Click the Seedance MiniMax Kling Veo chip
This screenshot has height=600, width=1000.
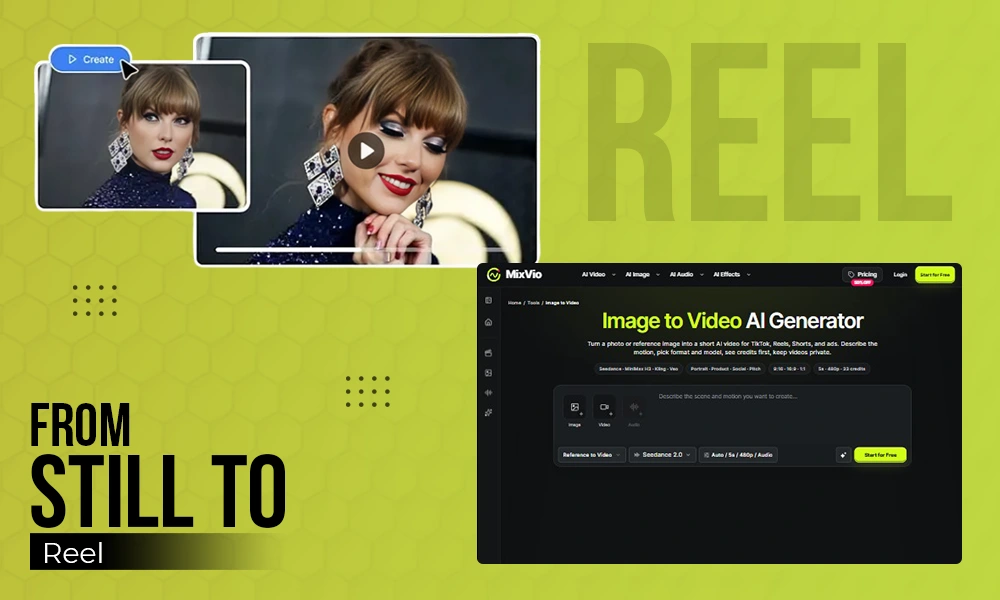pos(638,369)
